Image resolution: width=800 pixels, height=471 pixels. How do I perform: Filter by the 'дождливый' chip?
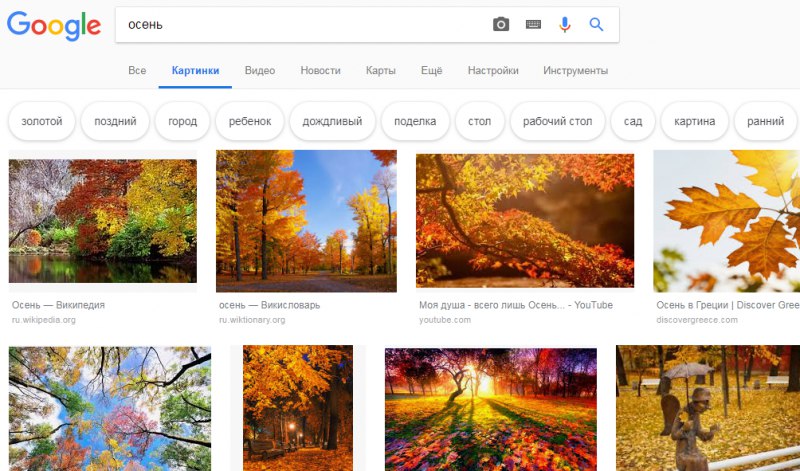332,121
